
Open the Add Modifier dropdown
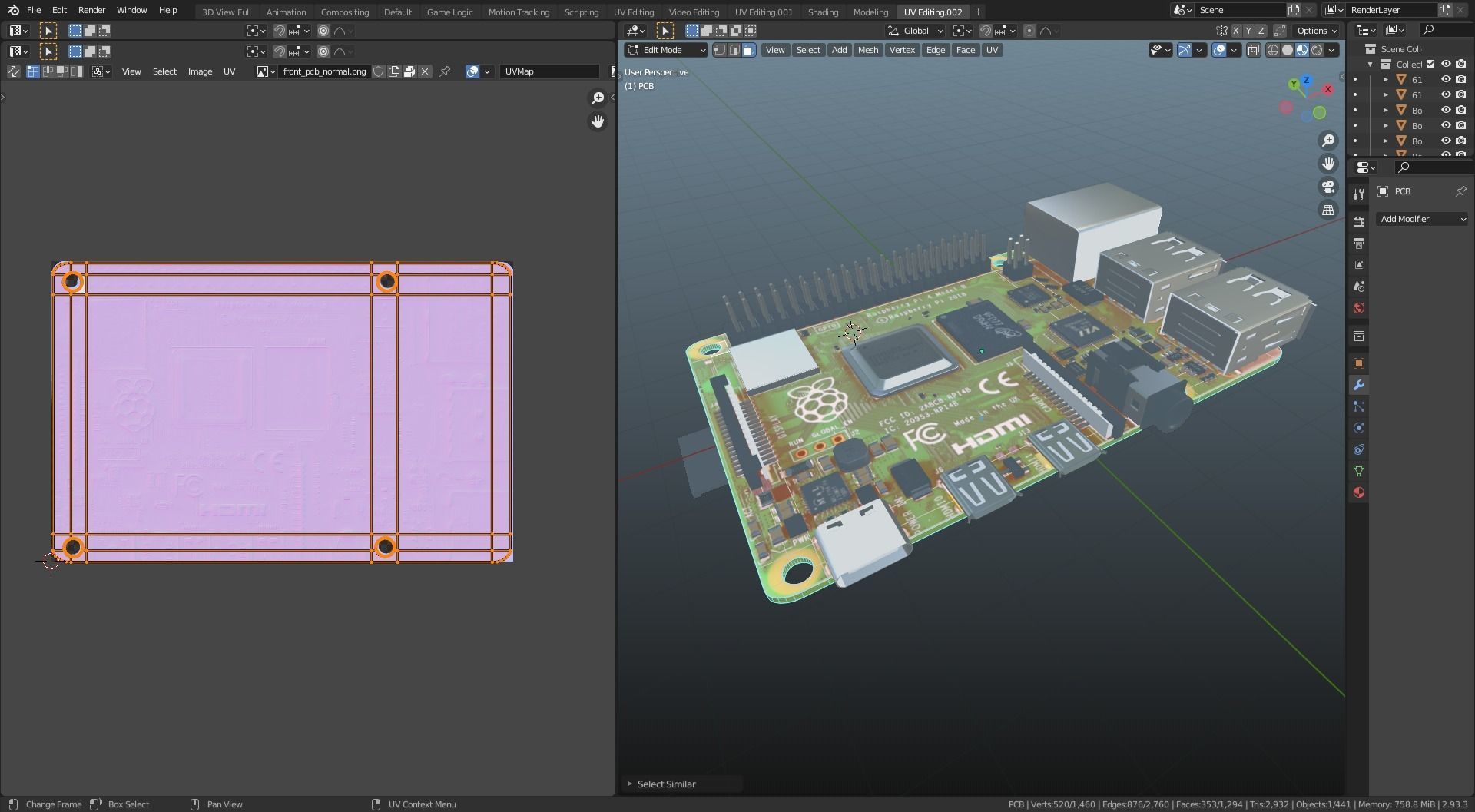1423,219
